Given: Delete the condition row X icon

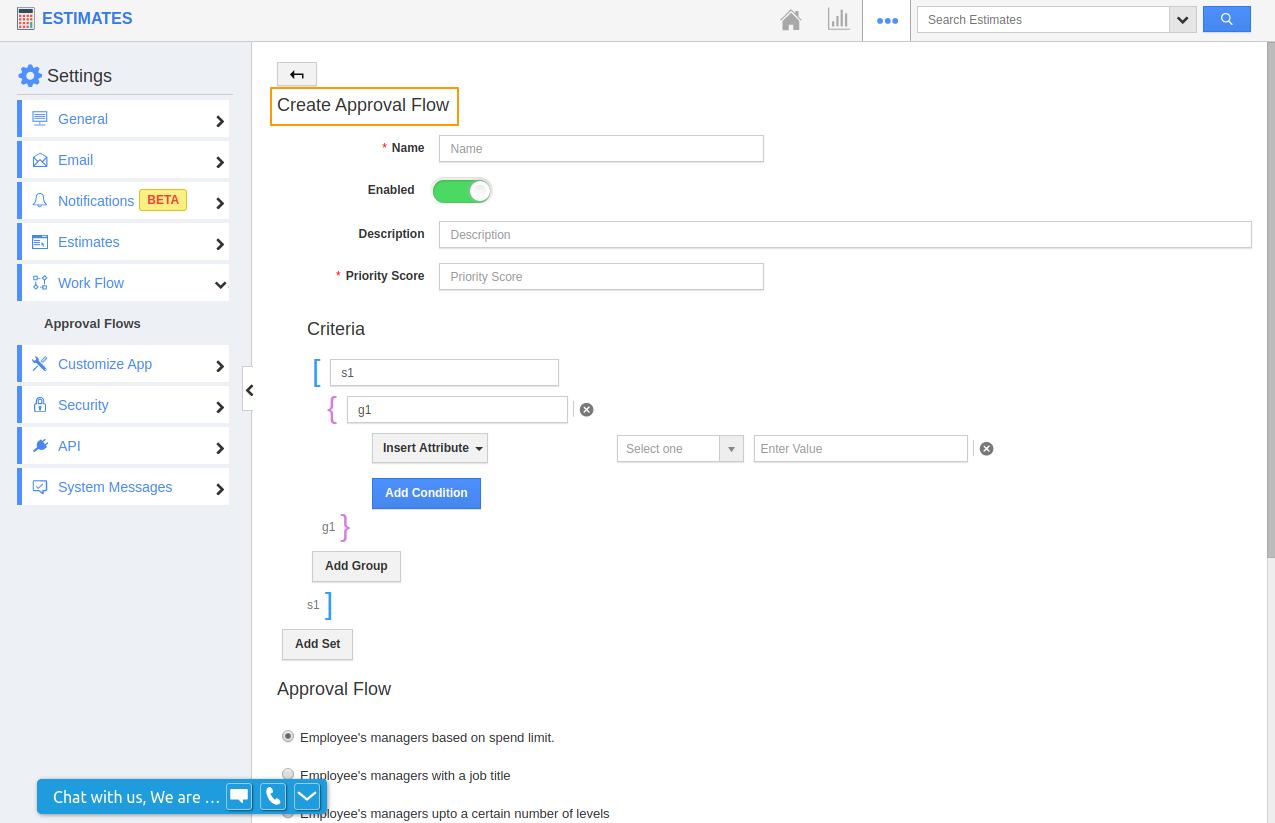Looking at the screenshot, I should pos(986,449).
